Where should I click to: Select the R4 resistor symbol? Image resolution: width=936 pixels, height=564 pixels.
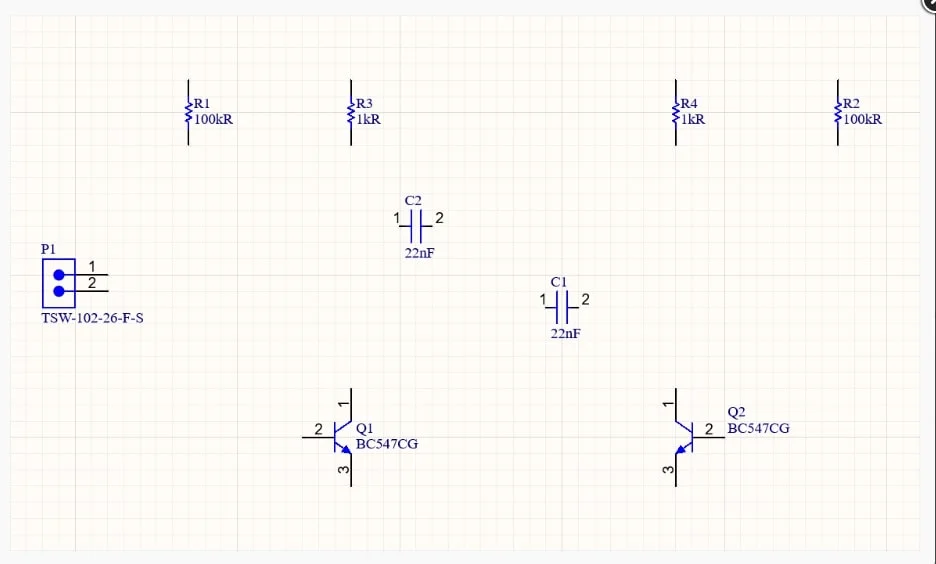click(675, 112)
